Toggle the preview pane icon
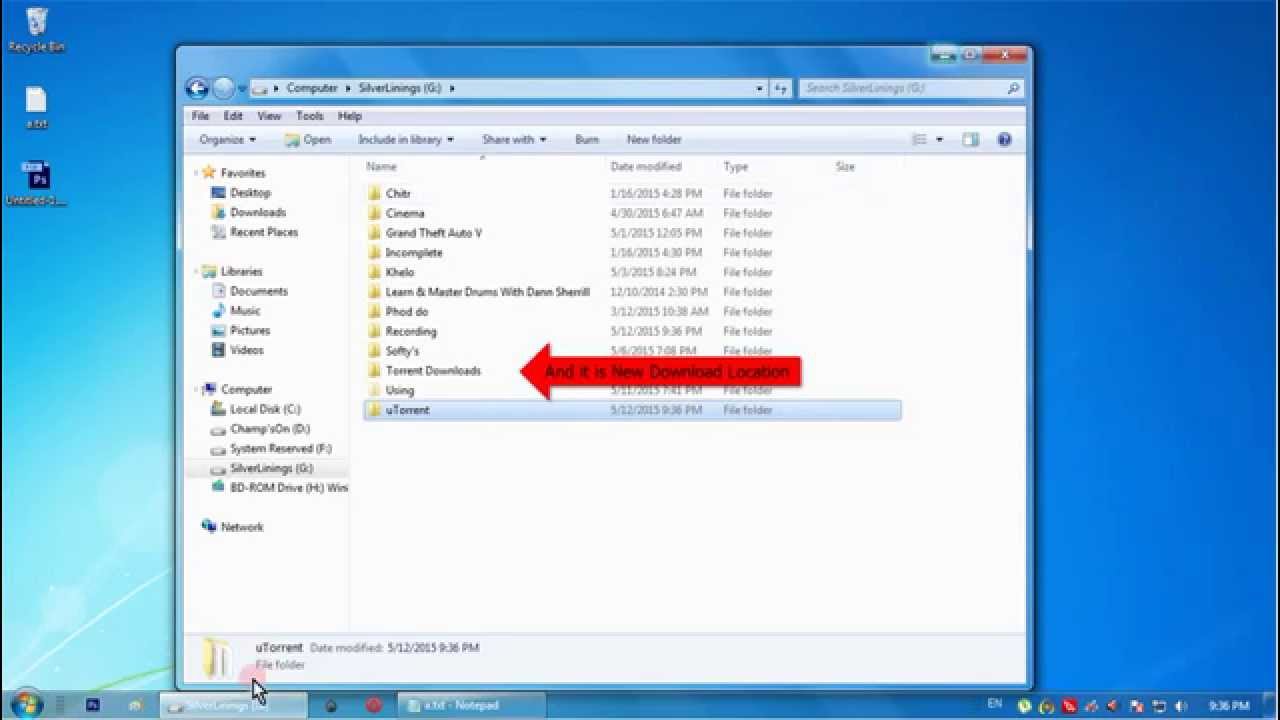 click(x=970, y=140)
